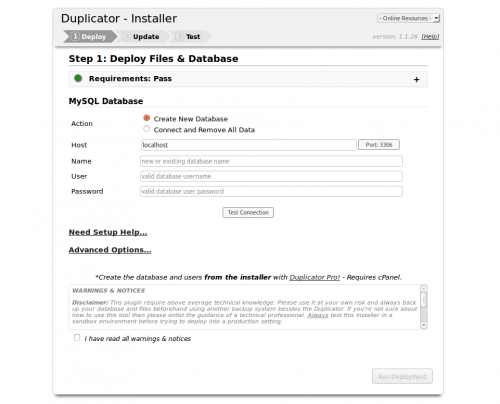
Task: Select the Update step tab
Action: (142, 37)
